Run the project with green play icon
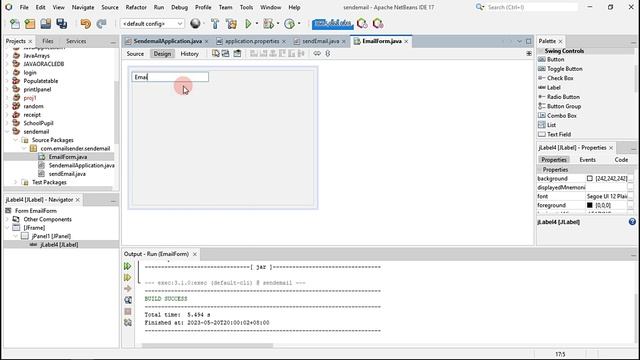640x360 pixels. tap(248, 24)
